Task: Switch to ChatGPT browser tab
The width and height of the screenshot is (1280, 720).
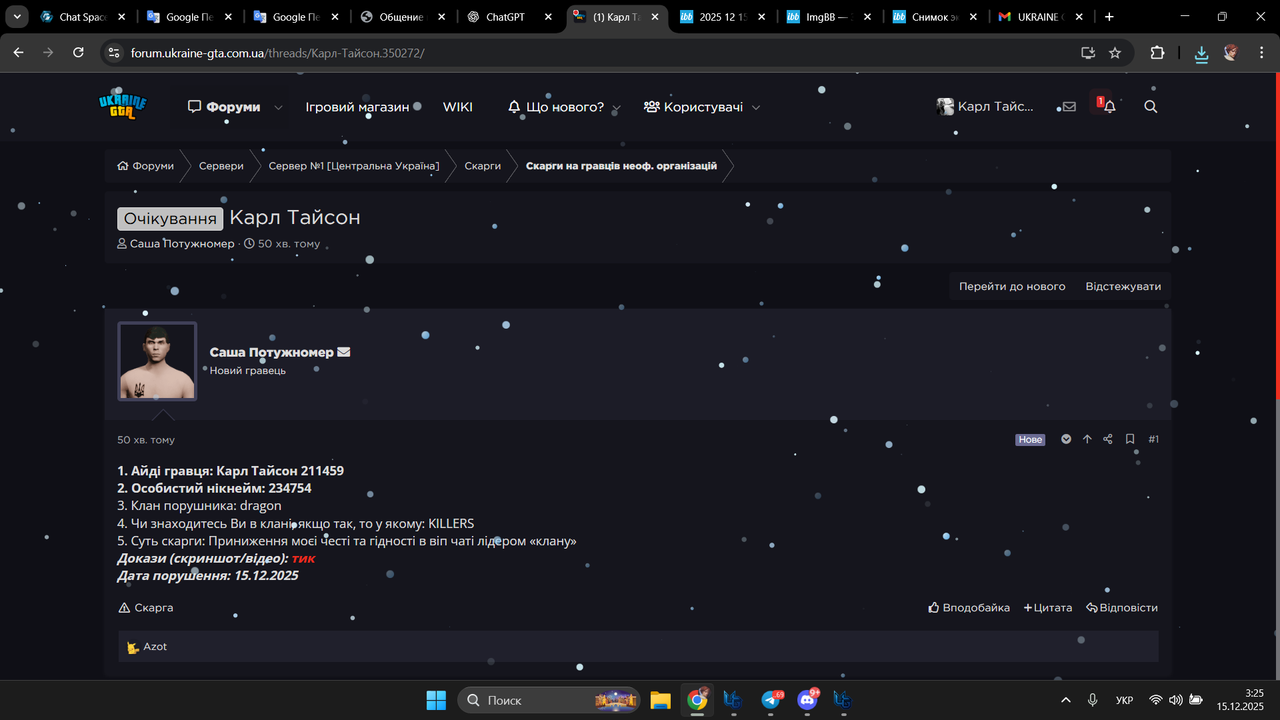Action: pos(512,17)
